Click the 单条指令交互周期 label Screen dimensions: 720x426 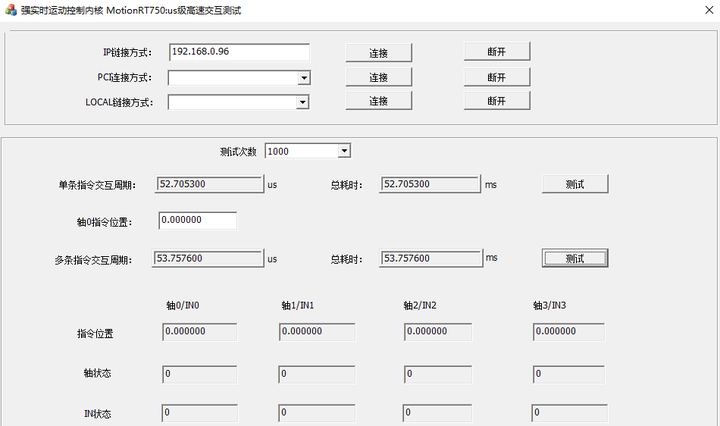[x=97, y=185]
